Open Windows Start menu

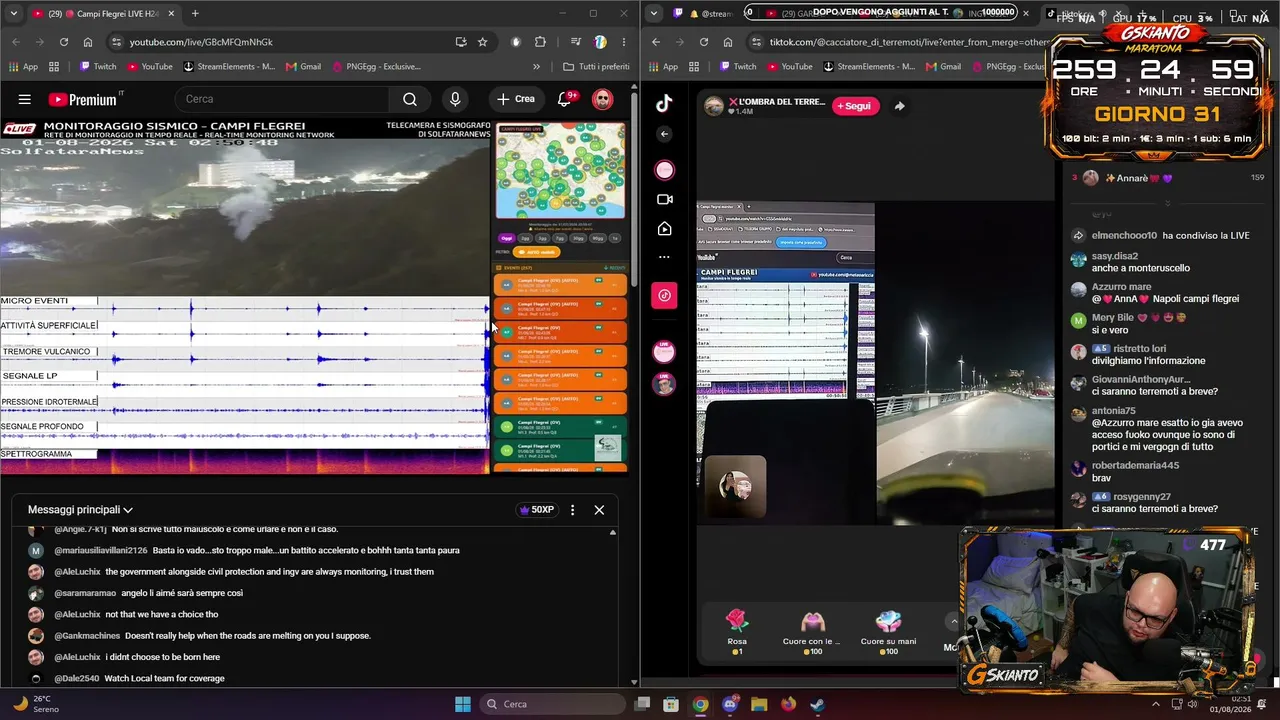[x=463, y=704]
